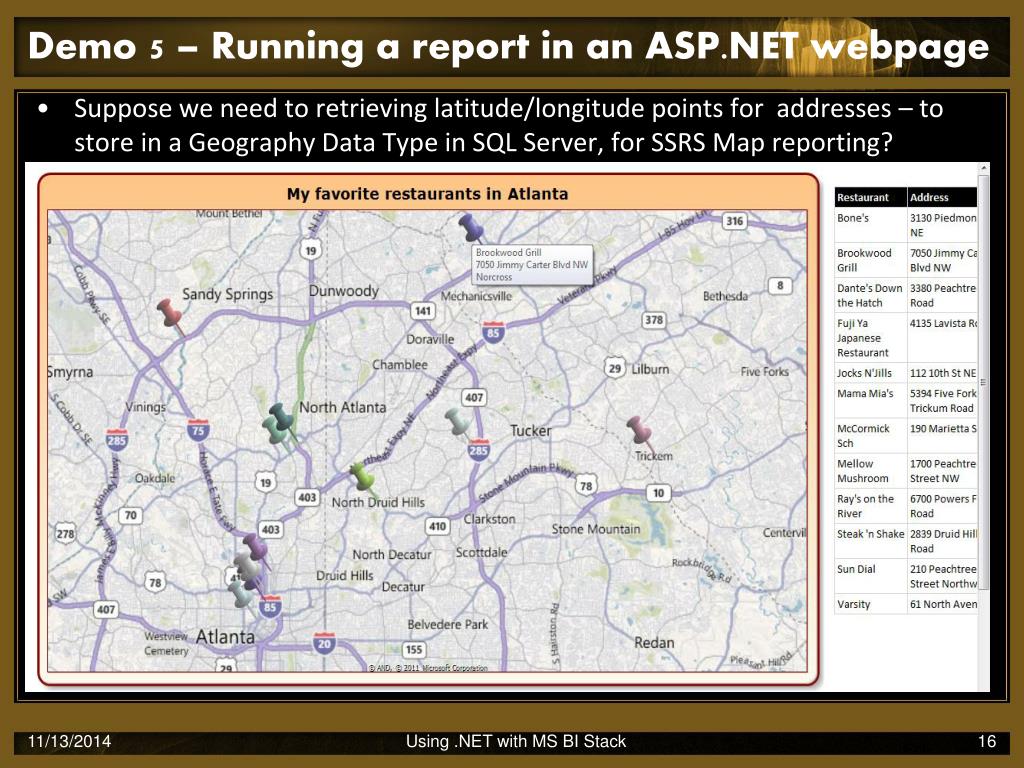Click the US 29 shield beside Lilburn
1024x768 pixels.
click(615, 368)
